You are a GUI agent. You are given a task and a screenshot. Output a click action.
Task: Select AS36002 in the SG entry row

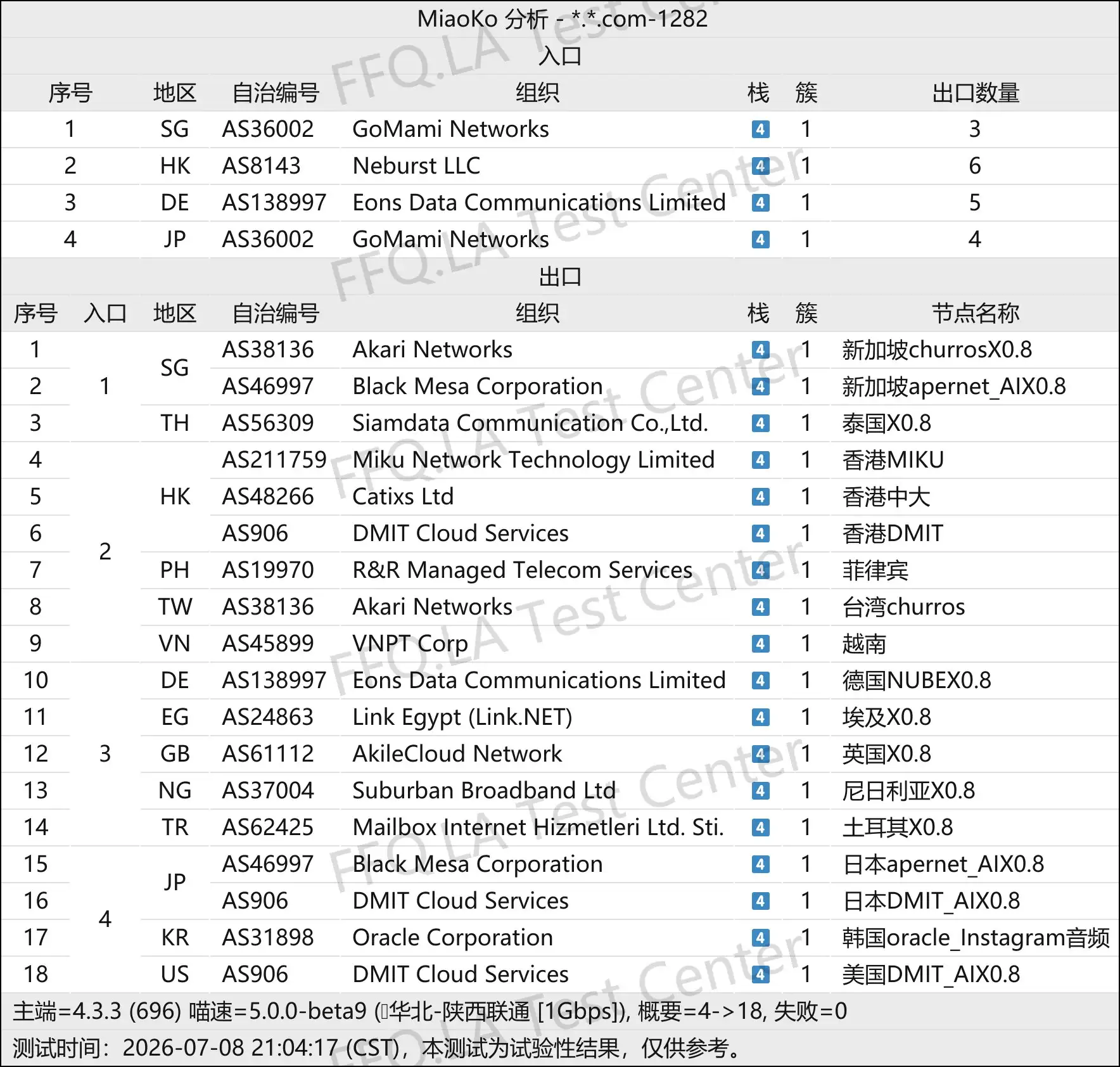[268, 129]
